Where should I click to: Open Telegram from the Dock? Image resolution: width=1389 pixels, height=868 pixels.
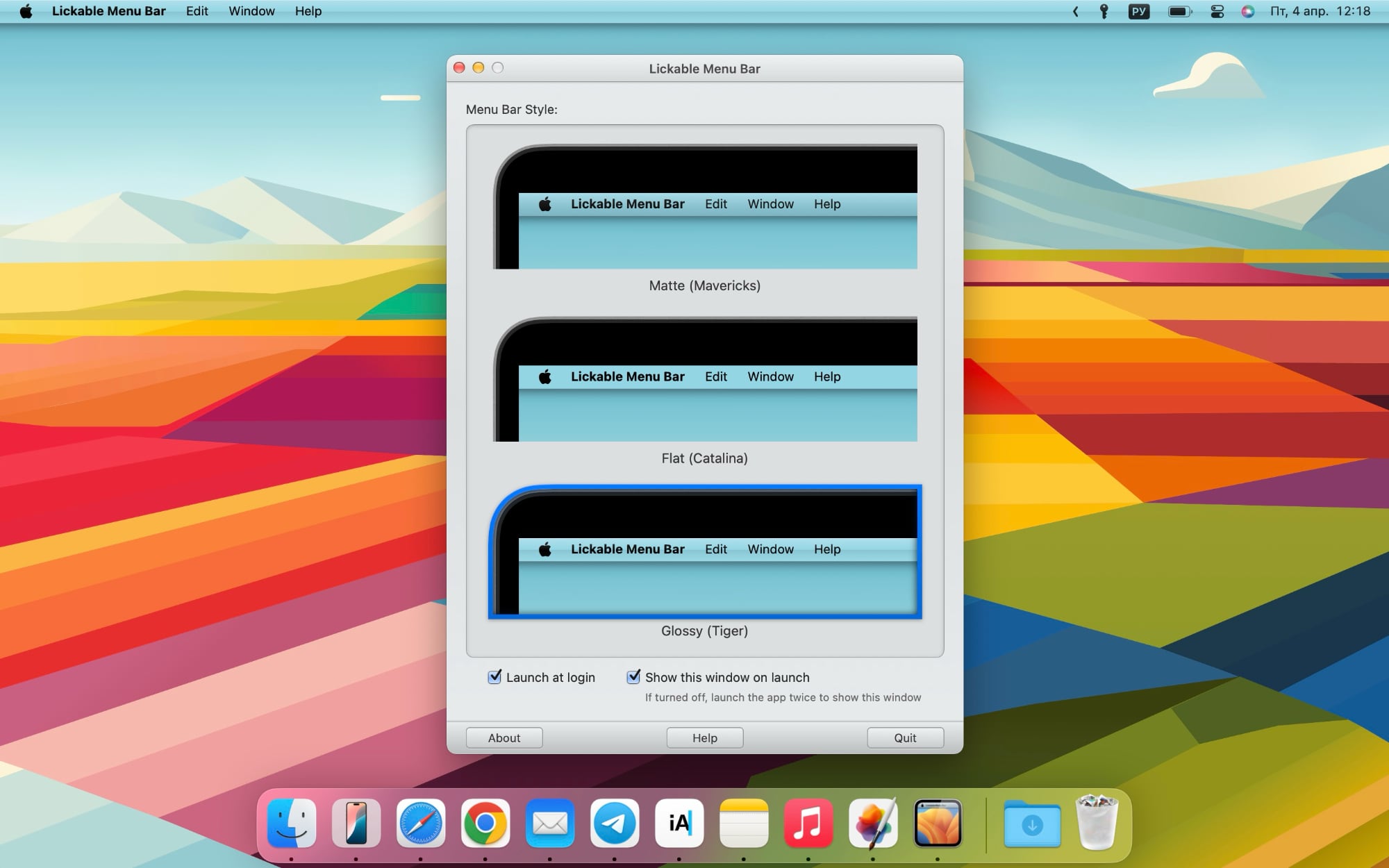click(x=615, y=824)
